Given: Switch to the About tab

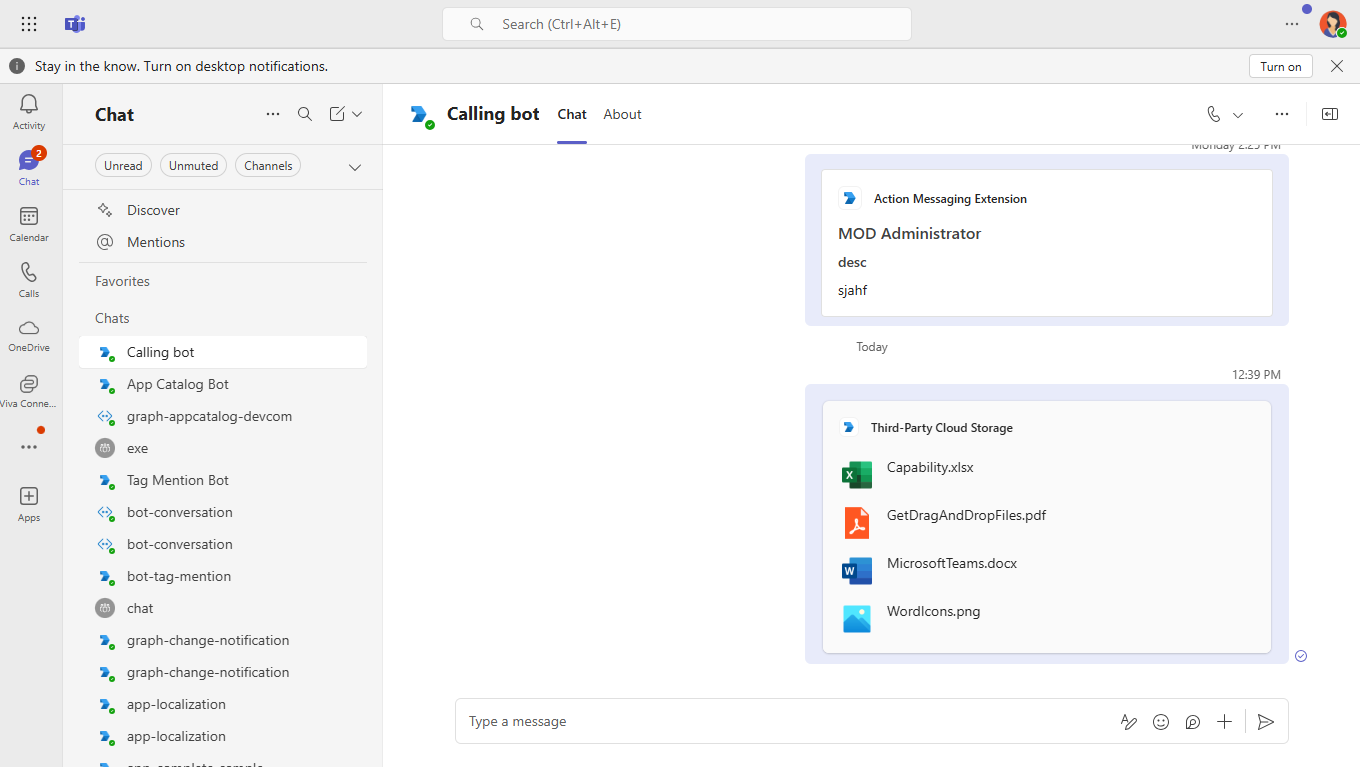Looking at the screenshot, I should click(622, 114).
